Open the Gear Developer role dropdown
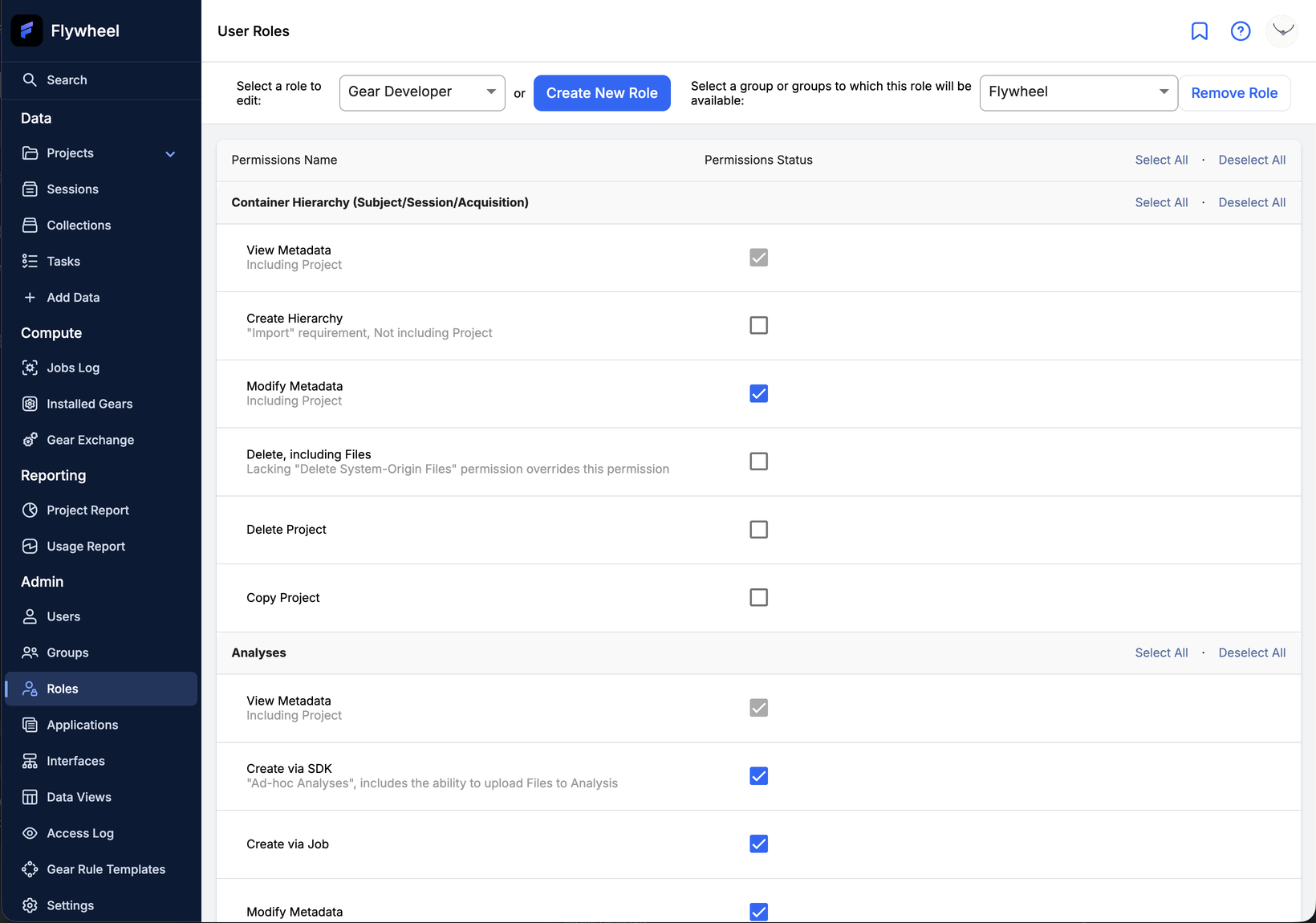1316x923 pixels. tap(422, 92)
